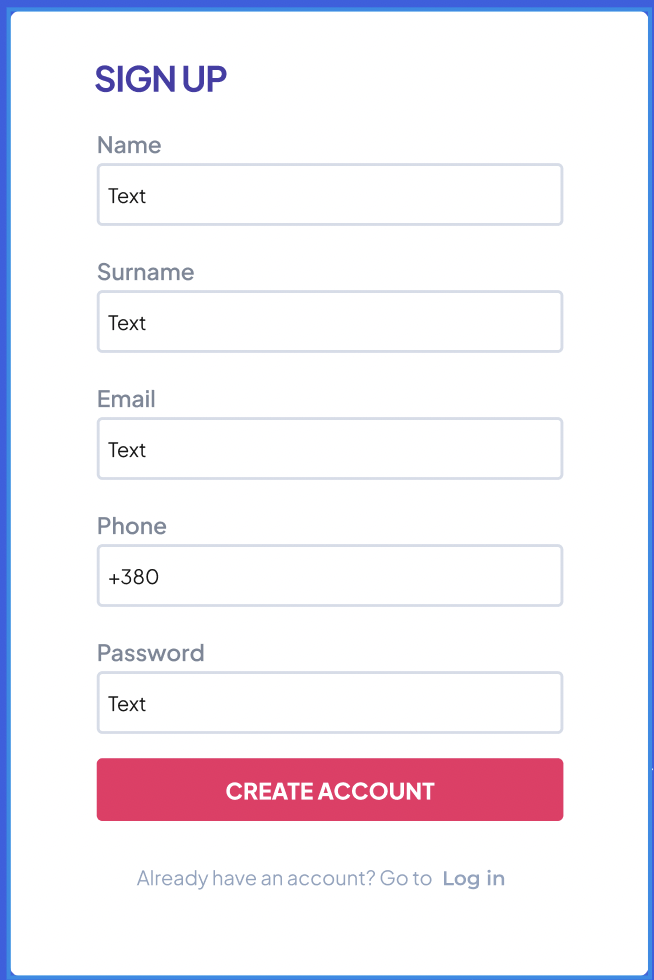
Task: Click the placeholder Text in Password field
Action: click(127, 704)
